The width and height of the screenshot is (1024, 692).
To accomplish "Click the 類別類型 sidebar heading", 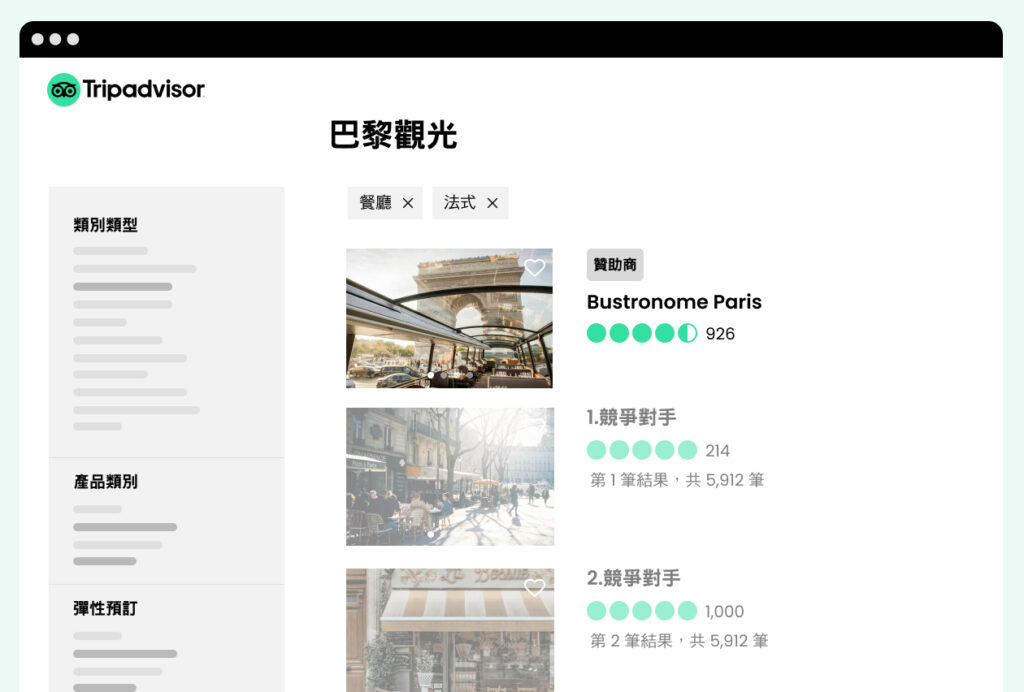I will (x=106, y=225).
